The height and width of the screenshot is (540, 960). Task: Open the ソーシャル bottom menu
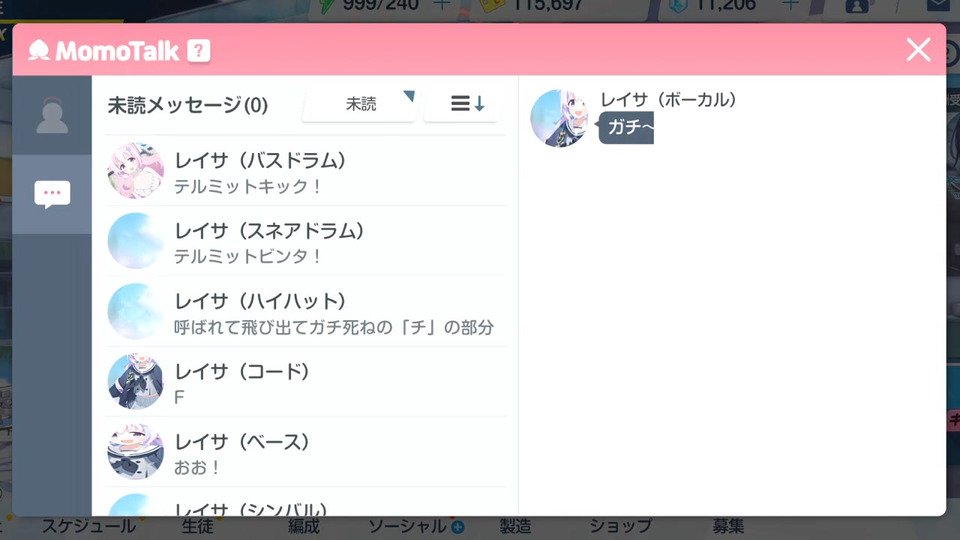point(407,527)
